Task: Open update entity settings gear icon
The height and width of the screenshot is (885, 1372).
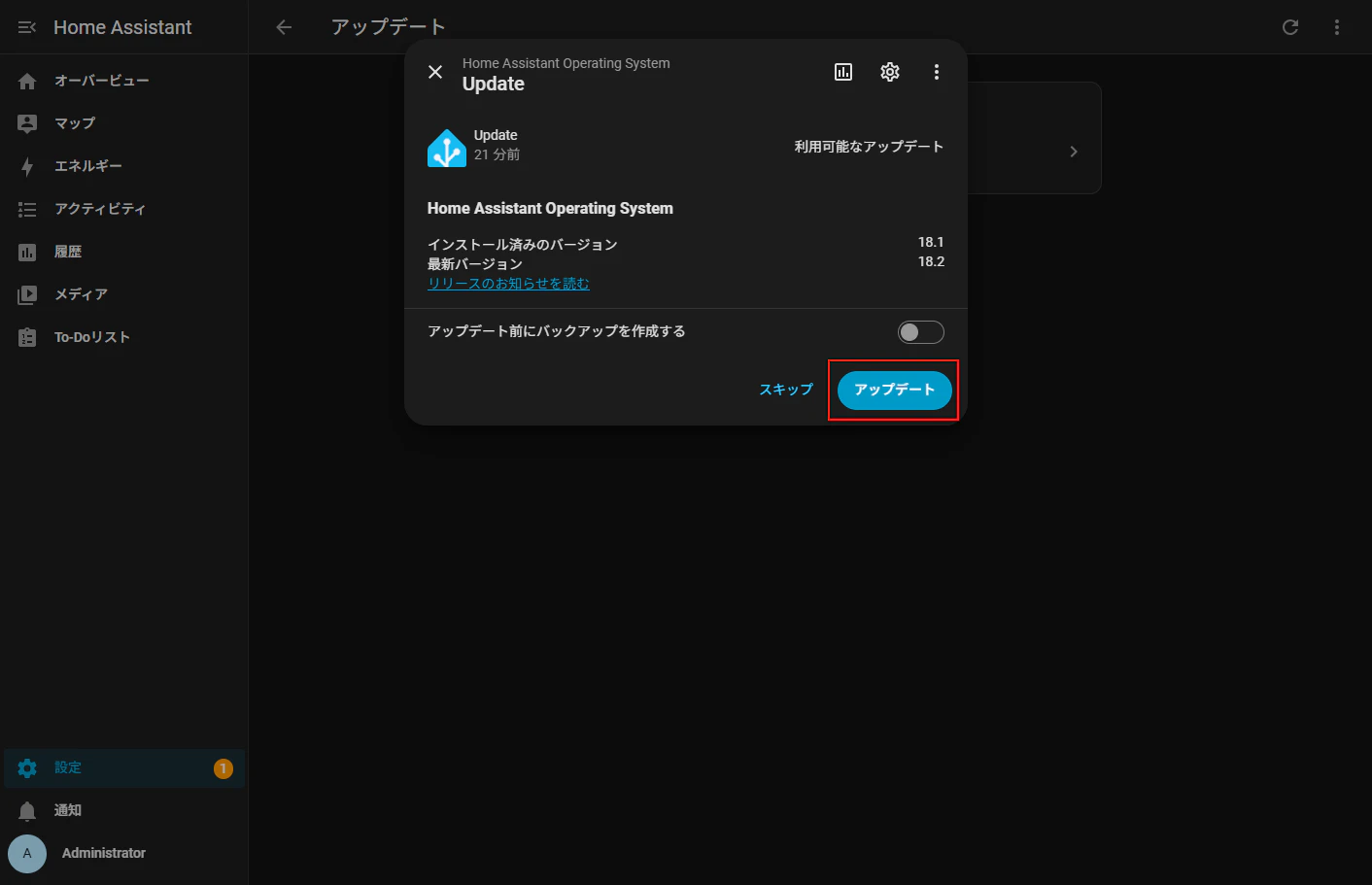Action: coord(890,72)
